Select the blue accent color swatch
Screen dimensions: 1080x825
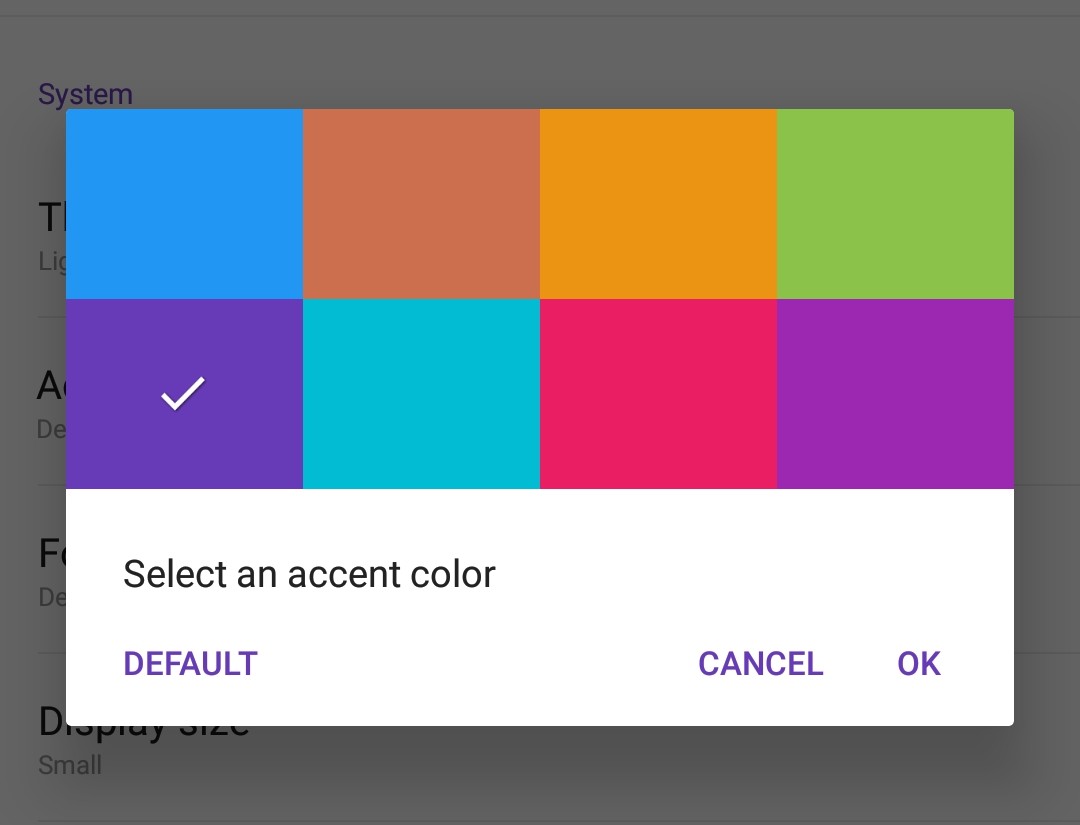(x=184, y=204)
